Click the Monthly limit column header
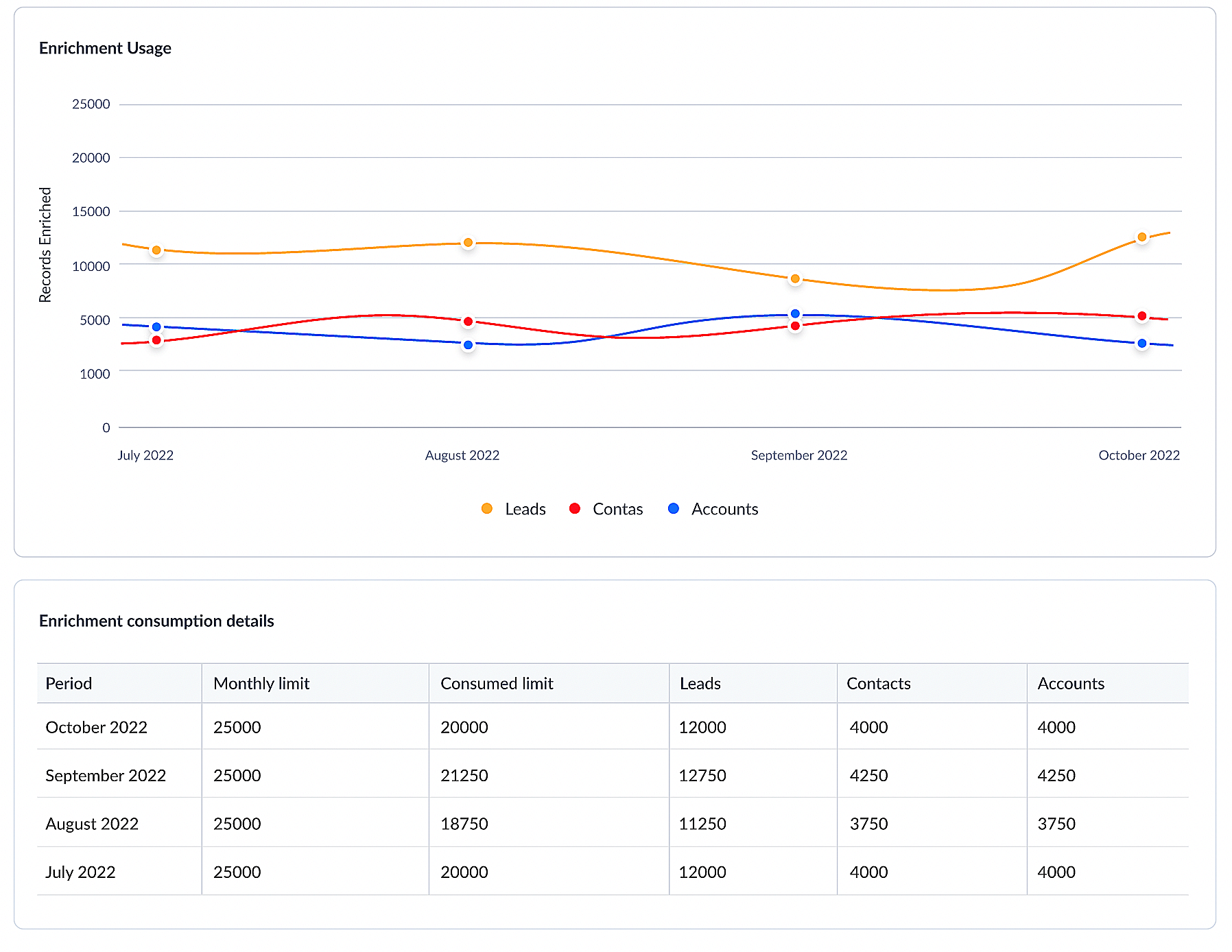This screenshot has width=1232, height=952. [x=261, y=683]
